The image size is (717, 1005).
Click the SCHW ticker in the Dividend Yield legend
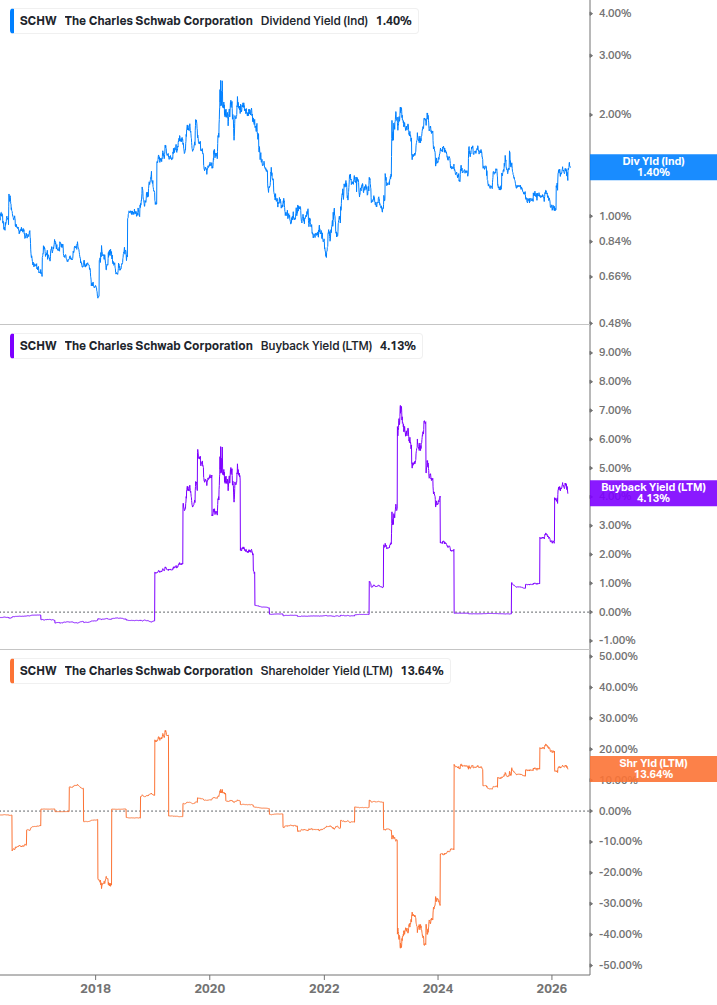pyautogui.click(x=38, y=21)
